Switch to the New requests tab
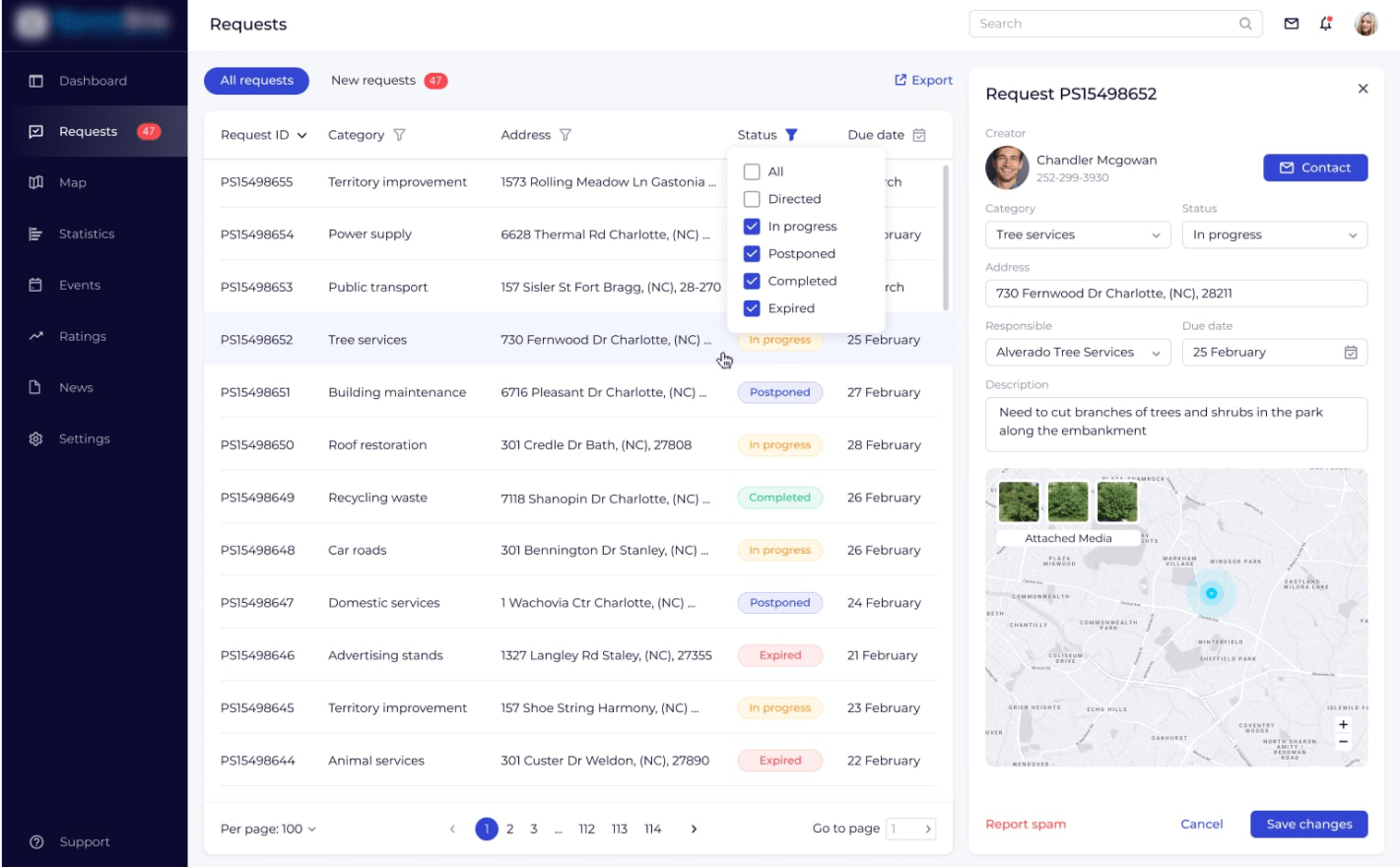The height and width of the screenshot is (867, 1400). tap(388, 81)
